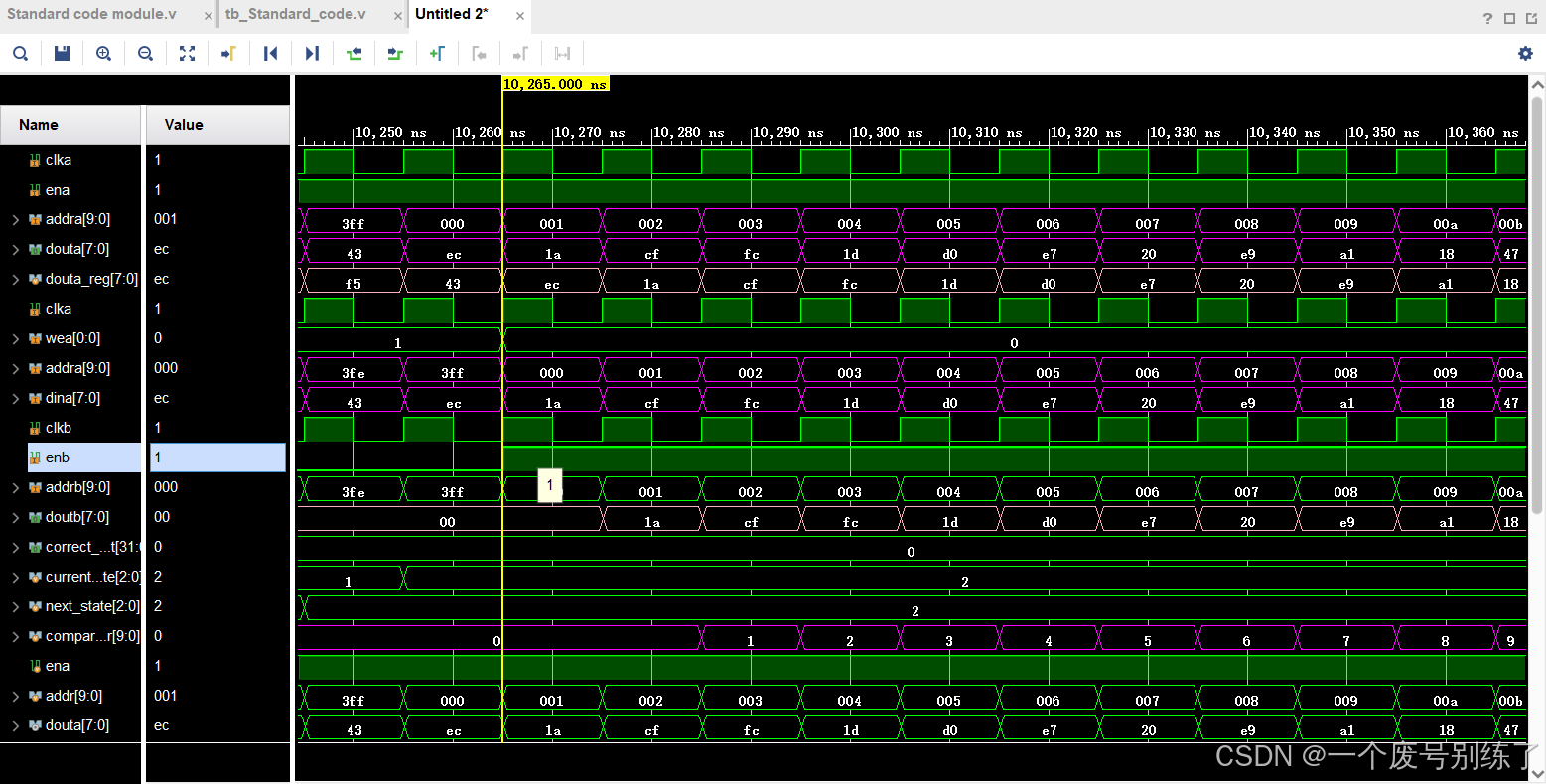
Task: Swap the cursors
Action: click(562, 54)
